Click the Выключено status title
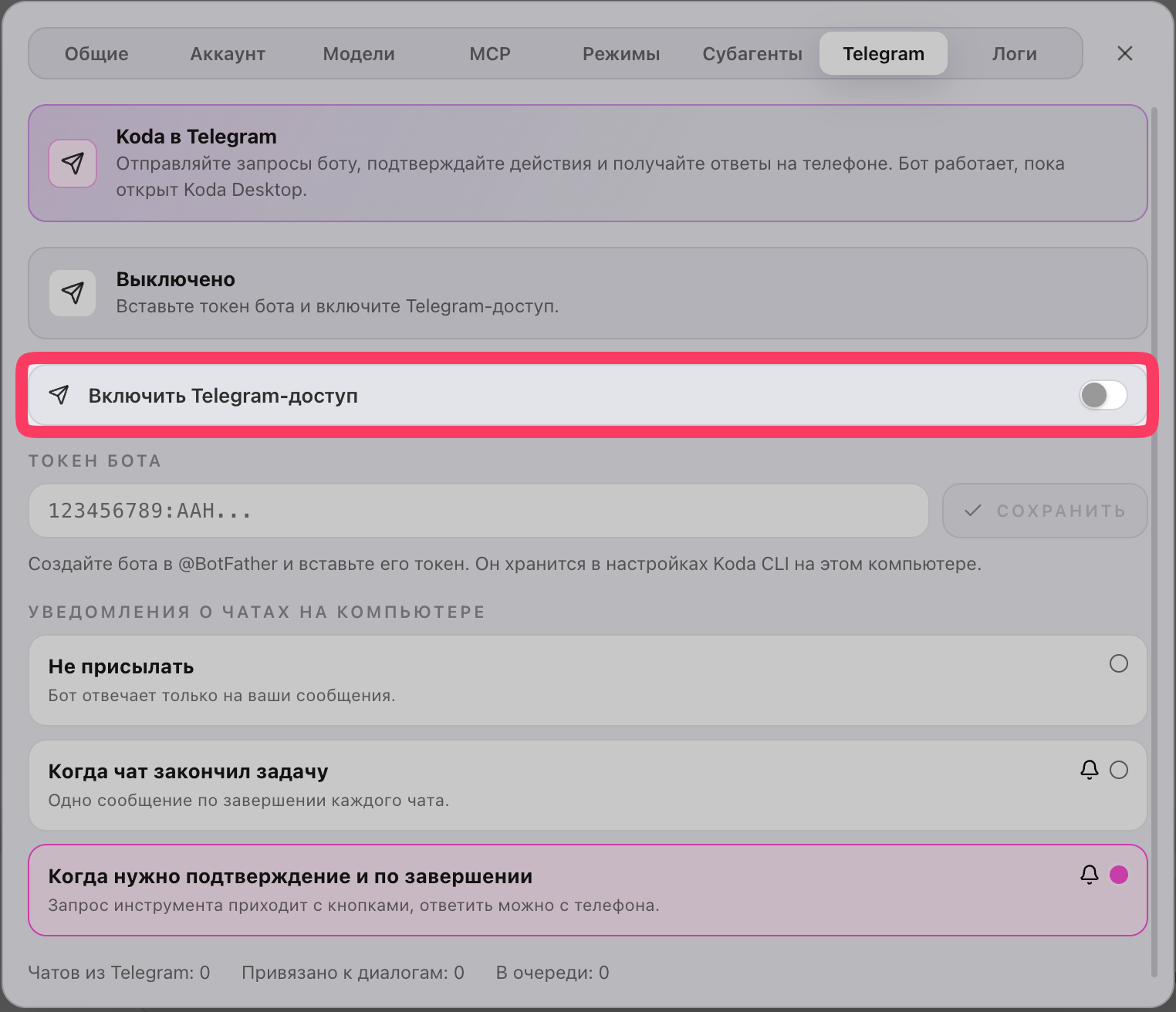This screenshot has height=1012, width=1176. (x=176, y=279)
